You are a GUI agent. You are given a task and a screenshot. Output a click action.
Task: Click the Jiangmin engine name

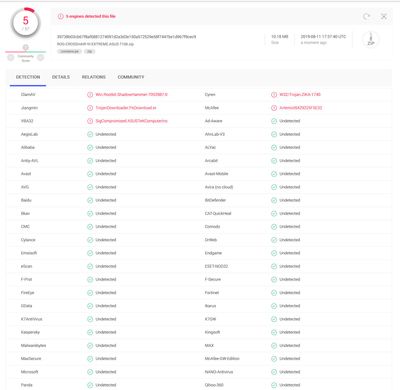pos(29,108)
